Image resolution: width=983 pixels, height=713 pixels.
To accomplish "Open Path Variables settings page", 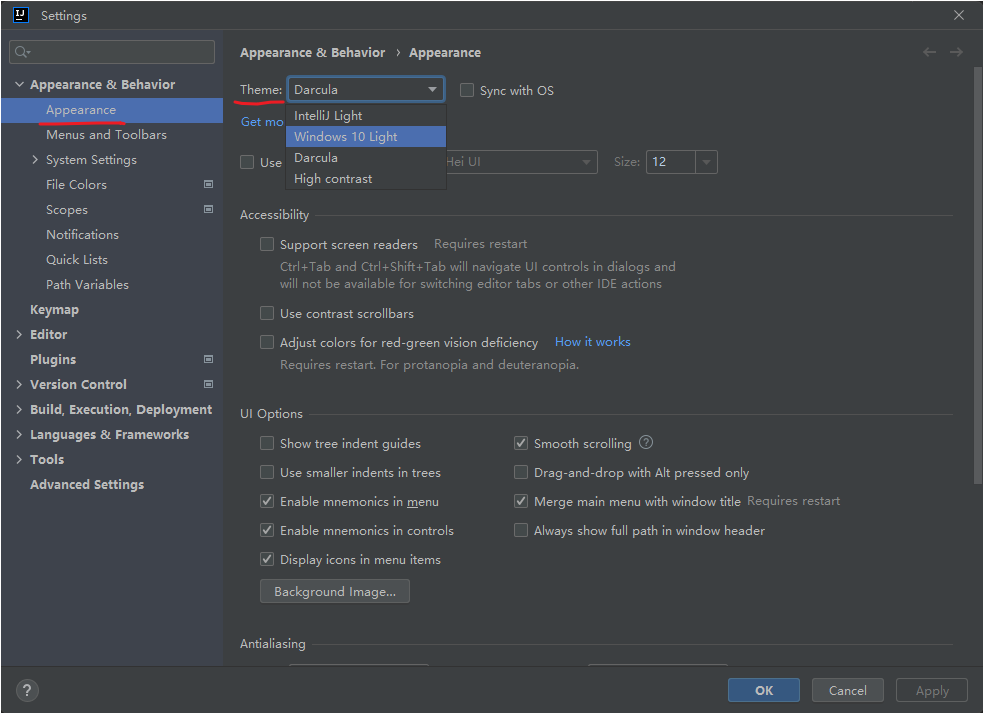I will (x=87, y=285).
